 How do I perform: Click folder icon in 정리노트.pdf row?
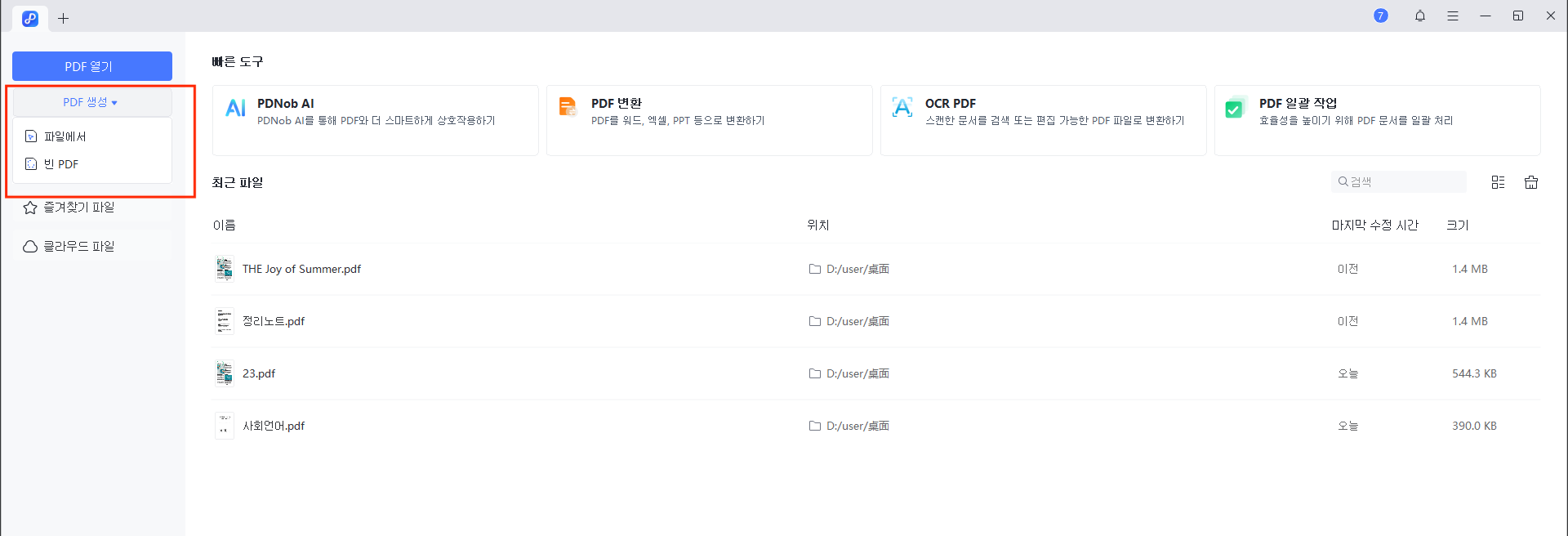[x=815, y=321]
